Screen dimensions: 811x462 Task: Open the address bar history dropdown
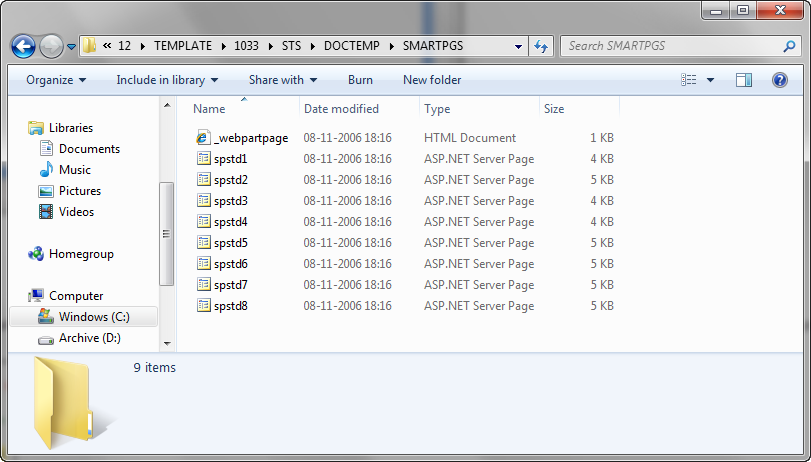pyautogui.click(x=518, y=47)
